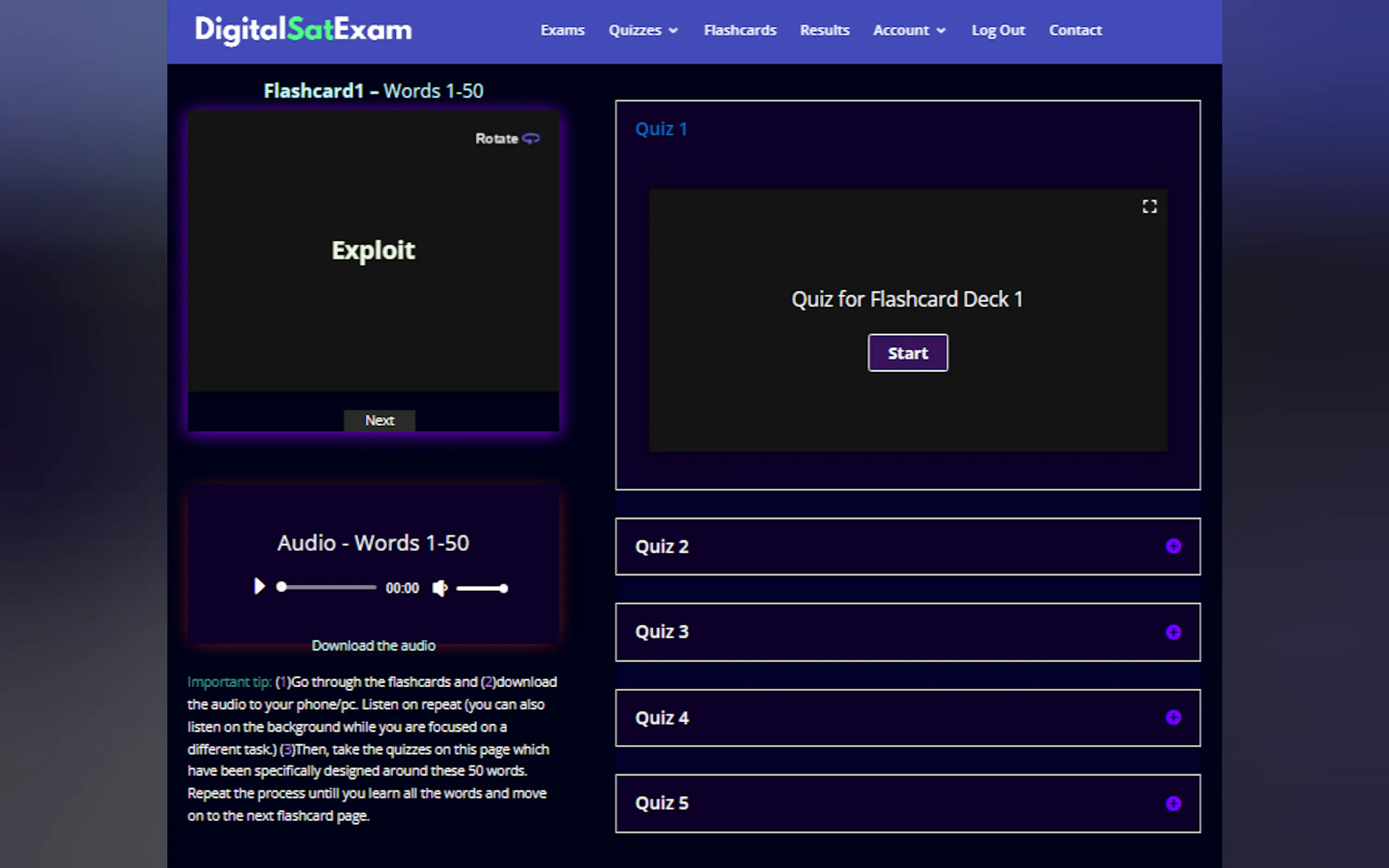Open the Results page
Screen dimensions: 1389x868
(x=824, y=31)
